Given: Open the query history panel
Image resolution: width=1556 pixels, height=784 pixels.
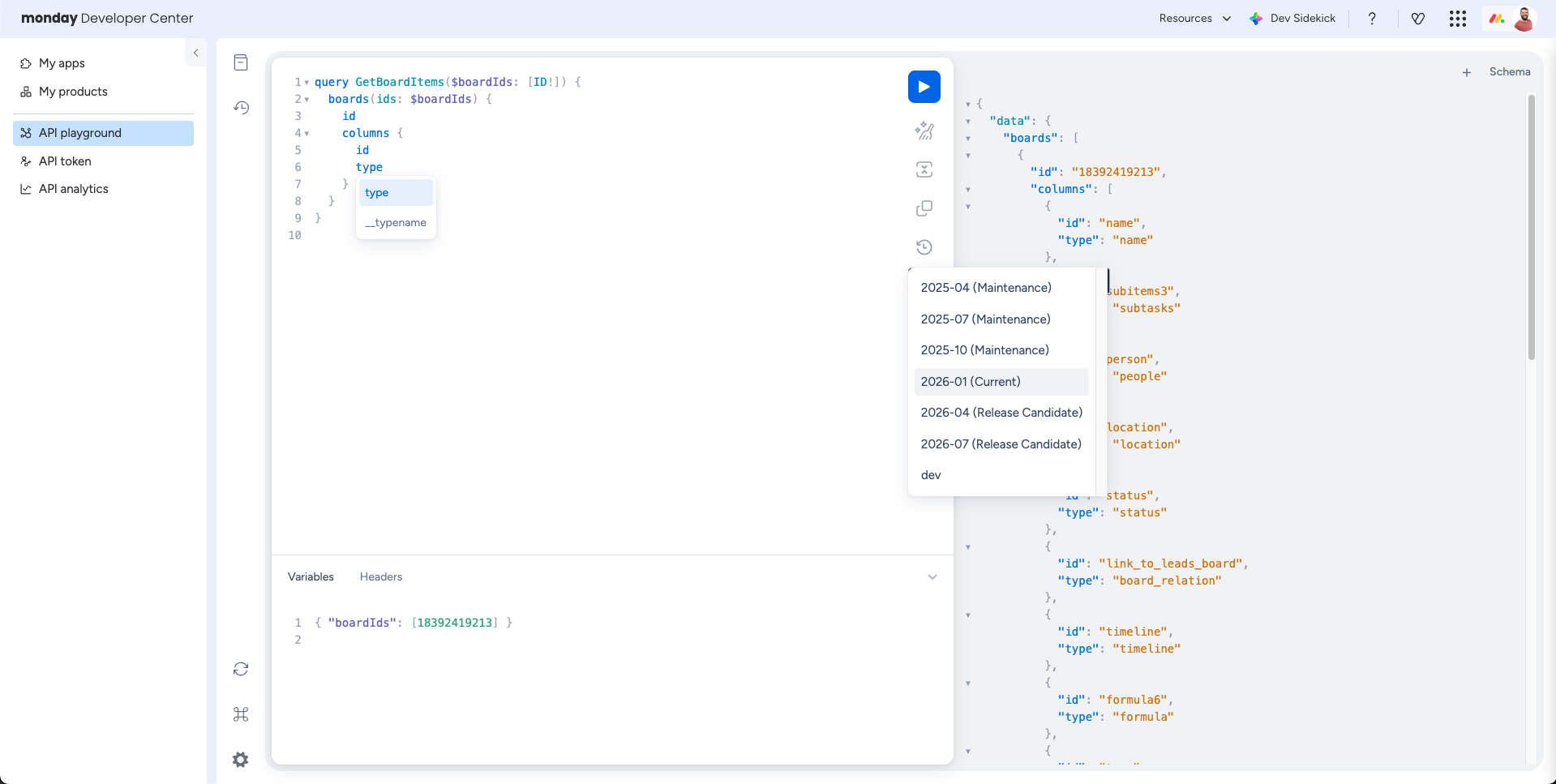Looking at the screenshot, I should (x=924, y=246).
